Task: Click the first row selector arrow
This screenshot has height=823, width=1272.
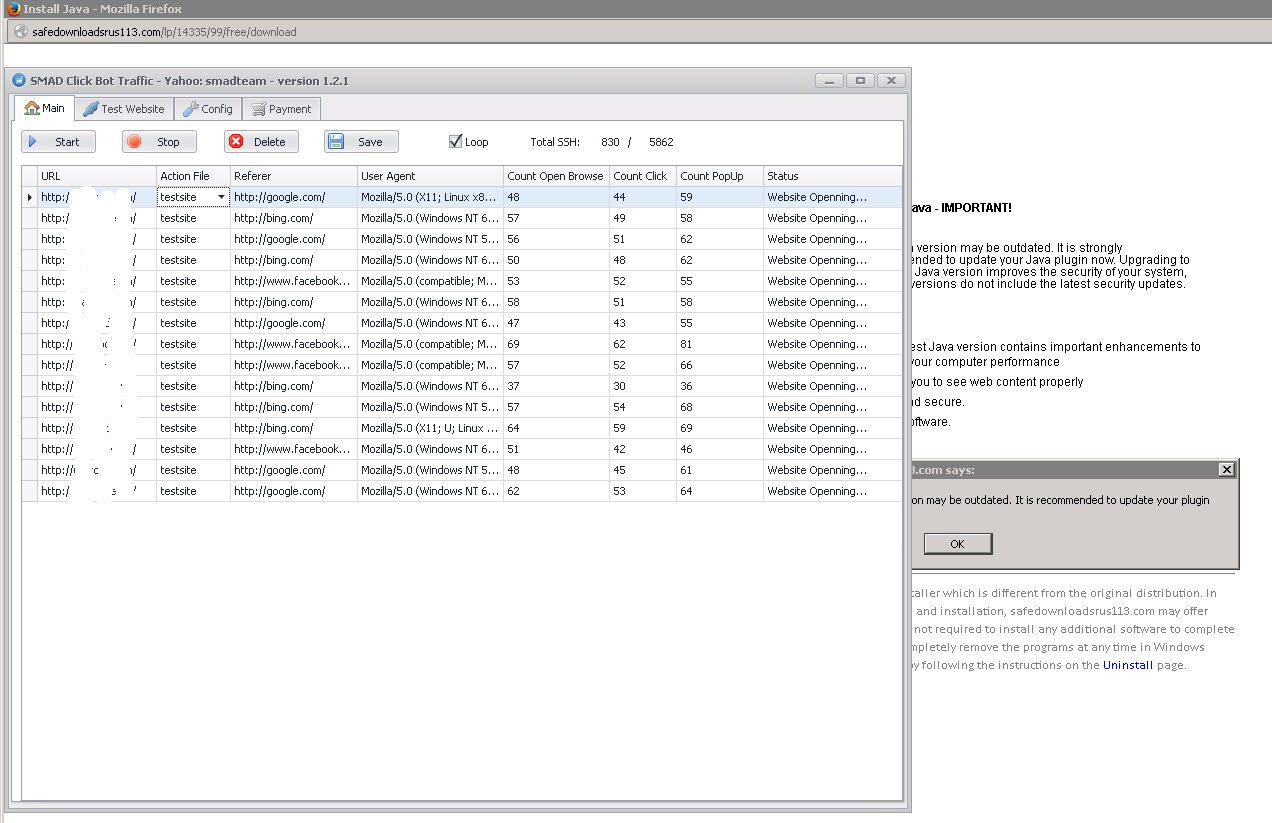Action: pos(29,197)
